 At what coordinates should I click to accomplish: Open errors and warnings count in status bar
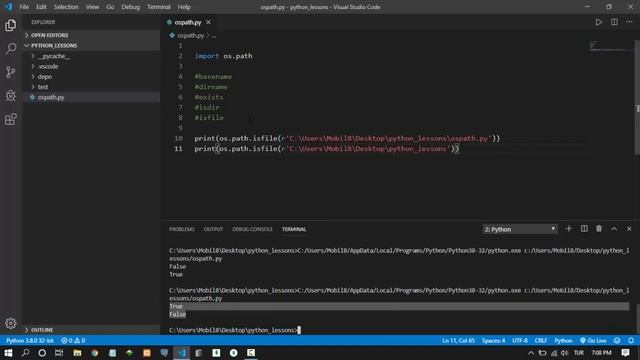[73, 340]
